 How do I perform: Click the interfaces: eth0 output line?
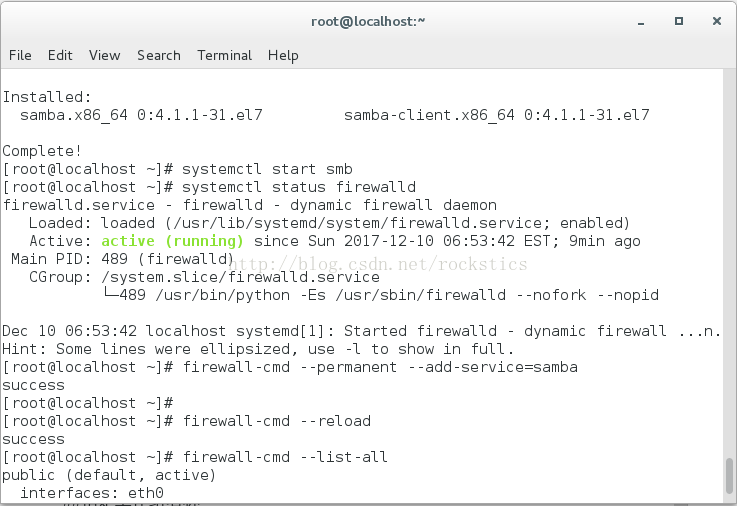tap(92, 493)
